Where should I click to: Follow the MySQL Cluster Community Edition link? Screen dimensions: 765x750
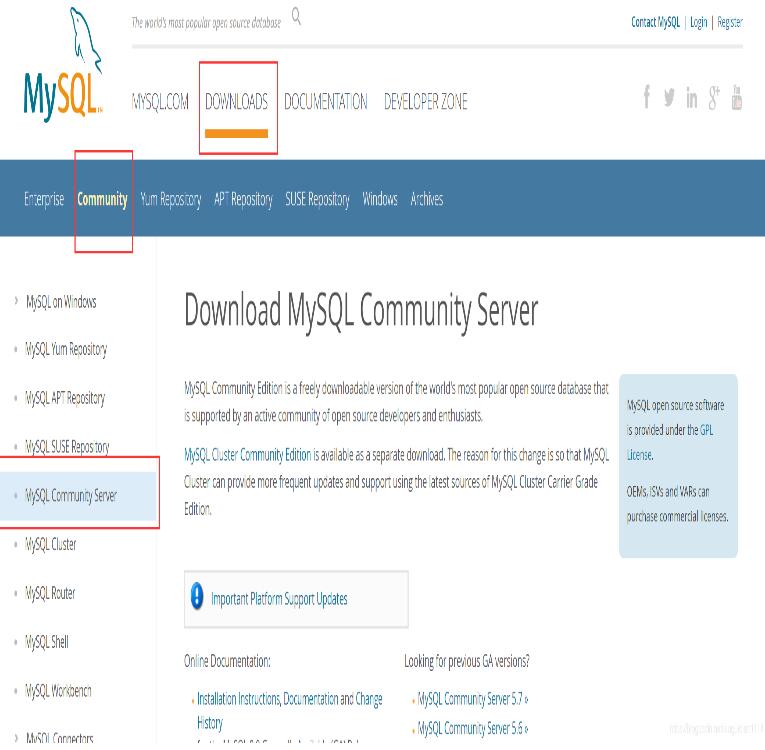click(x=248, y=454)
